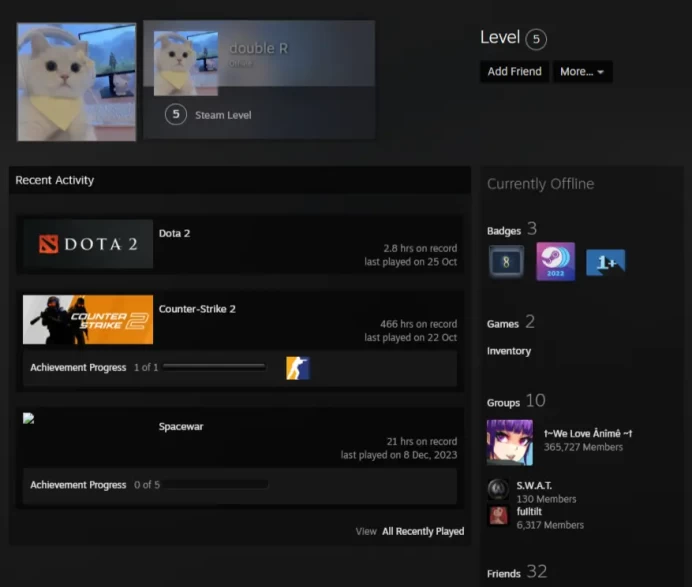The height and width of the screenshot is (587, 692).
Task: Click the Recent Activity header
Action: coord(55,180)
